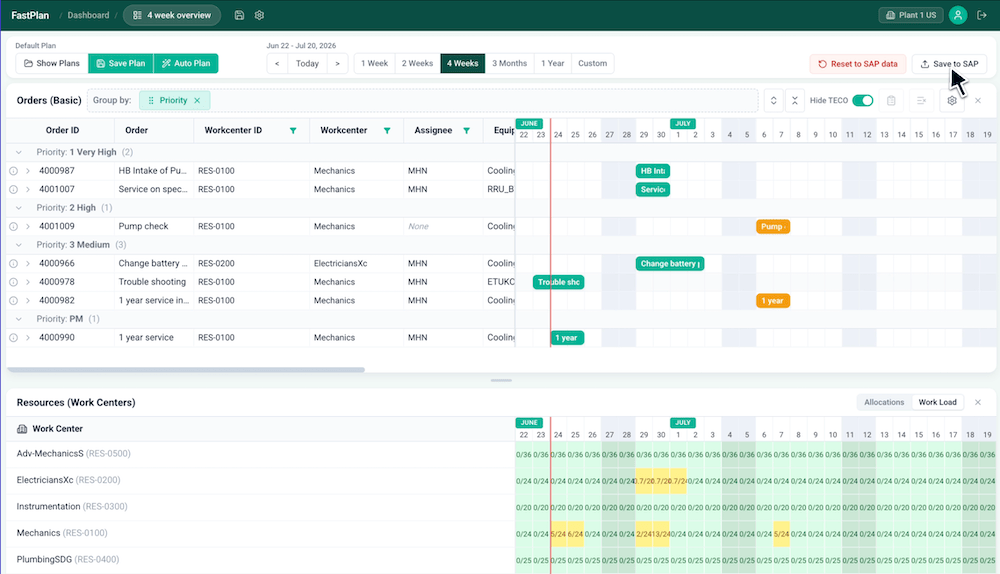Select the orange Pump check Gantt bar

pyautogui.click(x=773, y=226)
